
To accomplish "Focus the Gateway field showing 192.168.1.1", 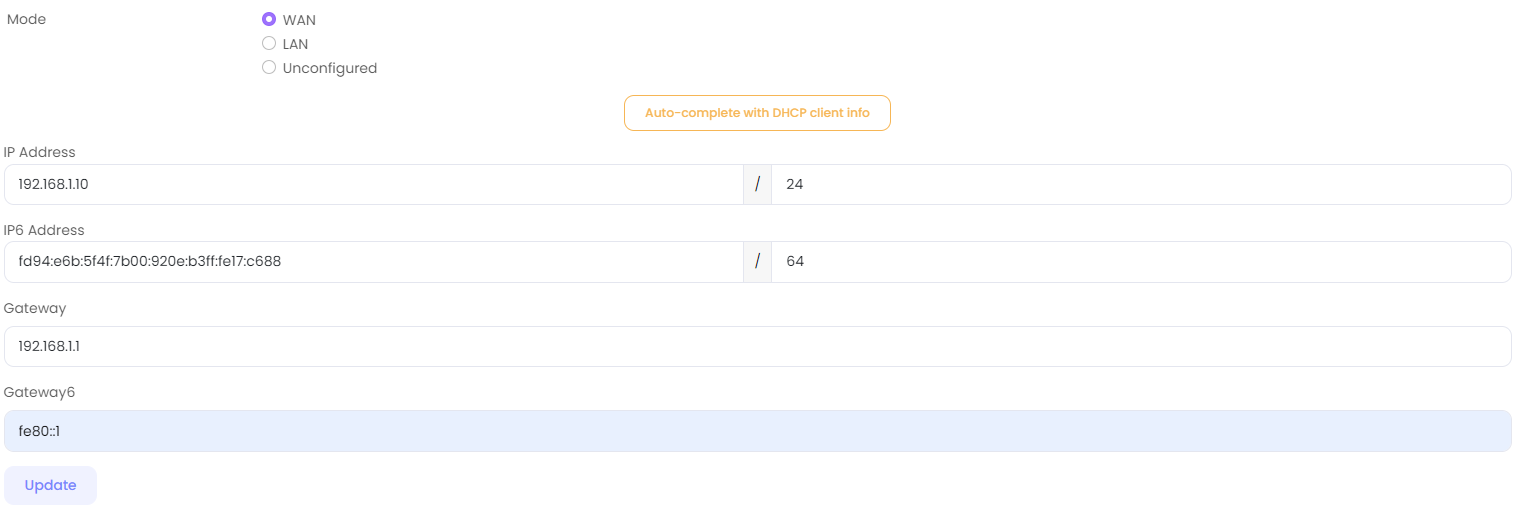I will coord(757,346).
